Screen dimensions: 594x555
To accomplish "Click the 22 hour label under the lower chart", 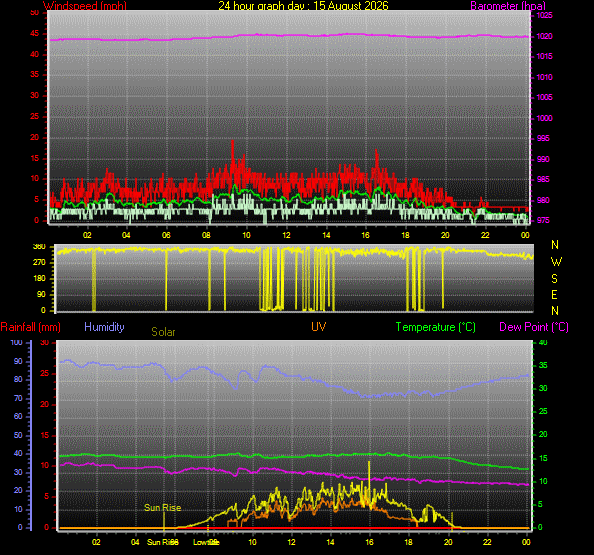I will tap(487, 542).
